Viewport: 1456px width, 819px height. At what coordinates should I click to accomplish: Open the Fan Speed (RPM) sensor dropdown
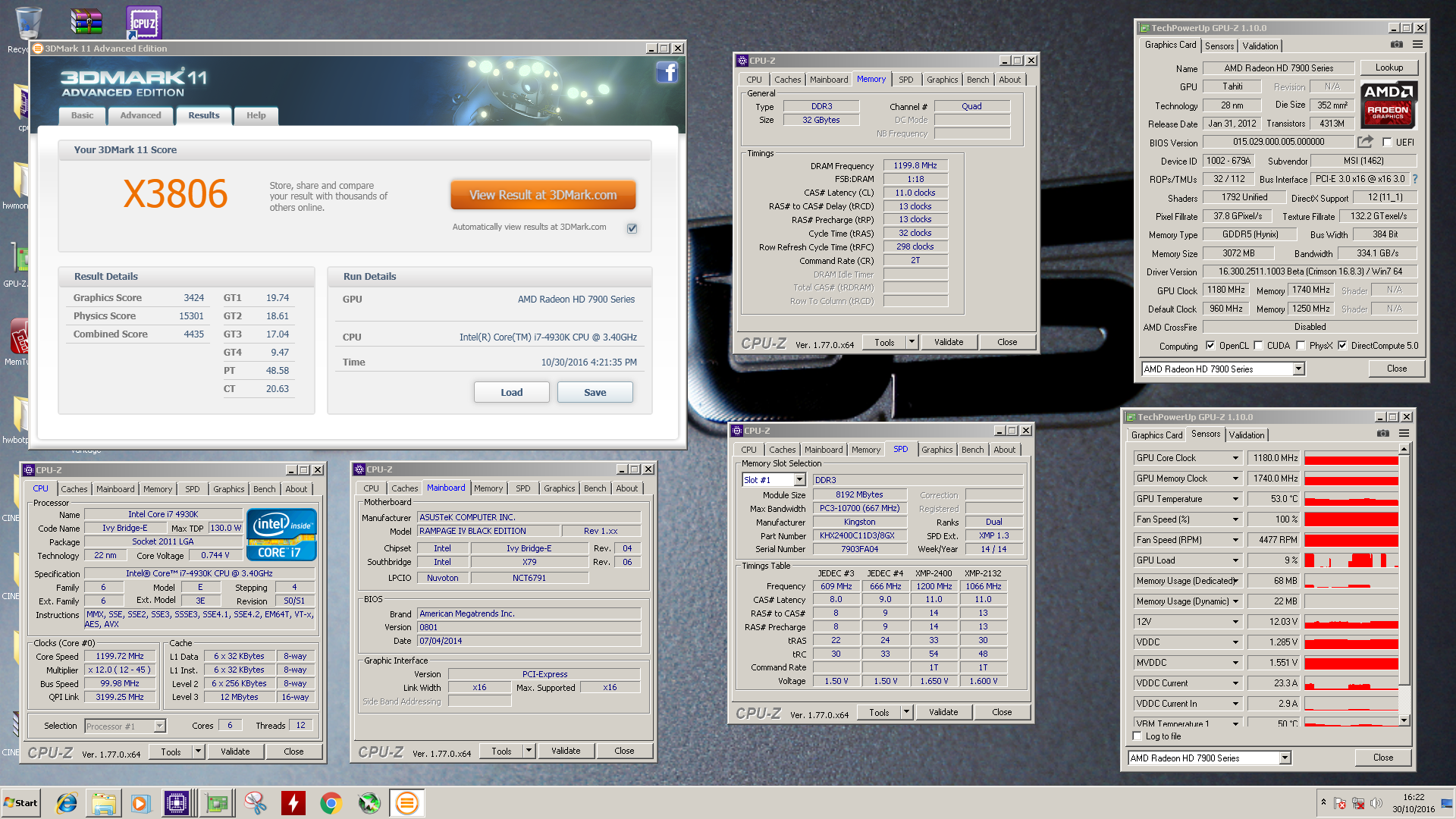pyautogui.click(x=1235, y=540)
